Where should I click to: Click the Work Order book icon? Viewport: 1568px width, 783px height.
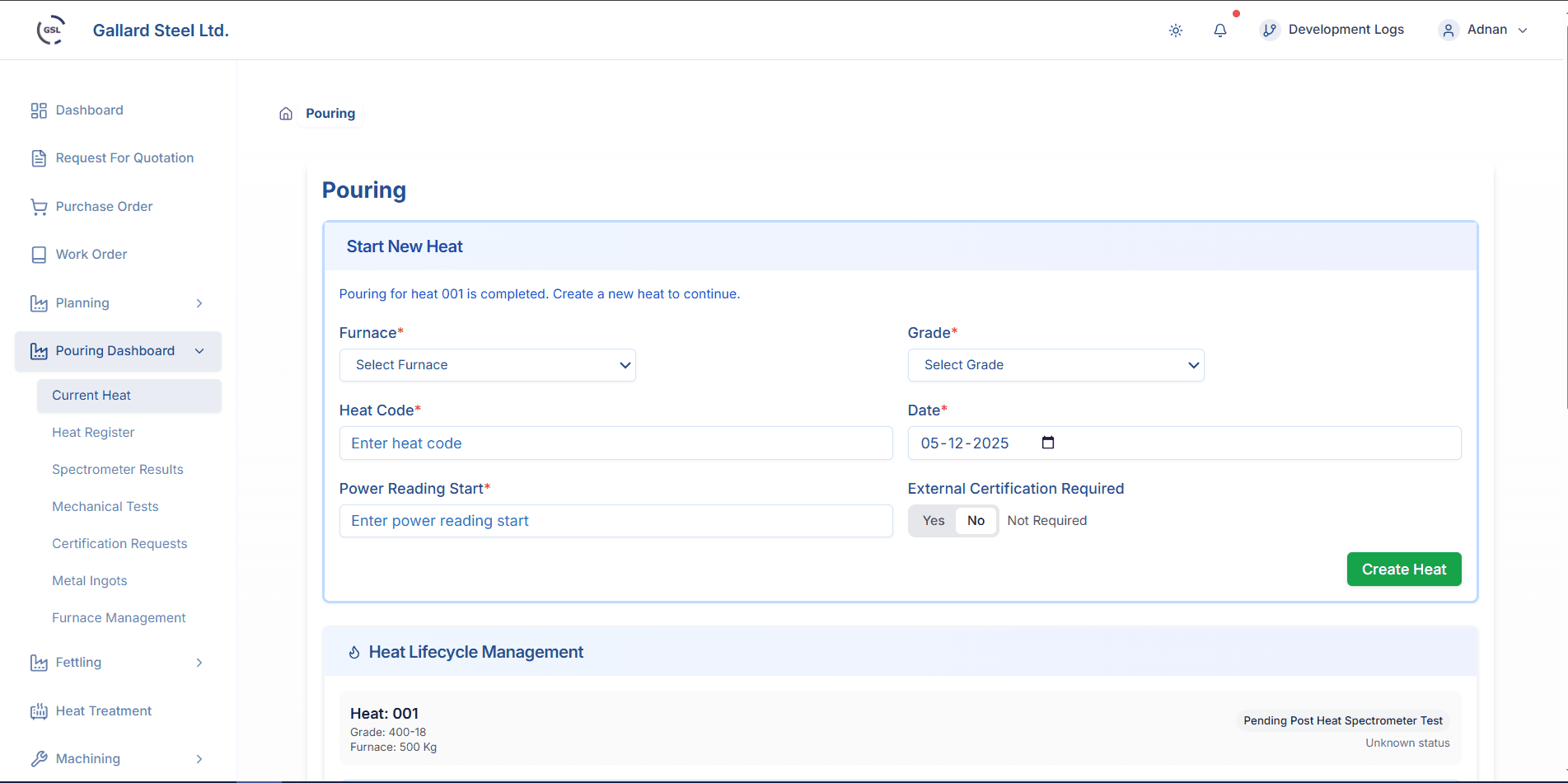point(39,254)
